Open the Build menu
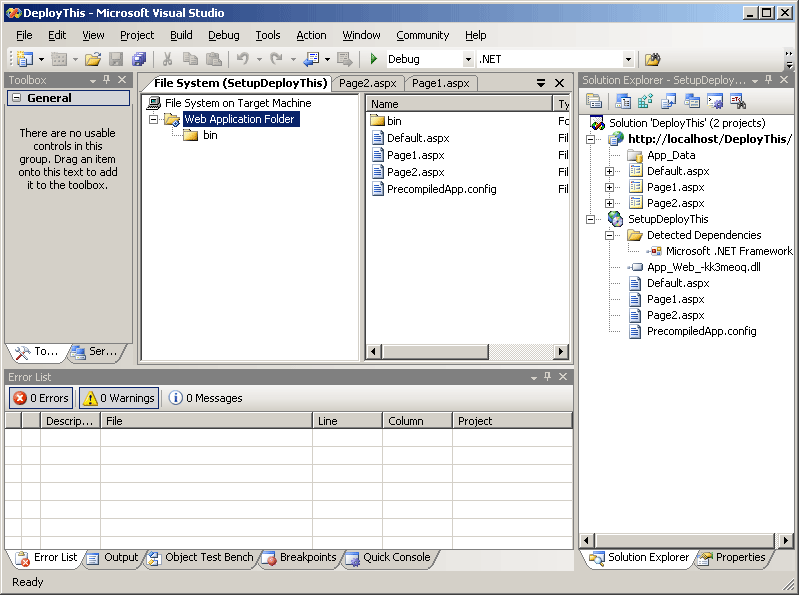 (x=181, y=35)
